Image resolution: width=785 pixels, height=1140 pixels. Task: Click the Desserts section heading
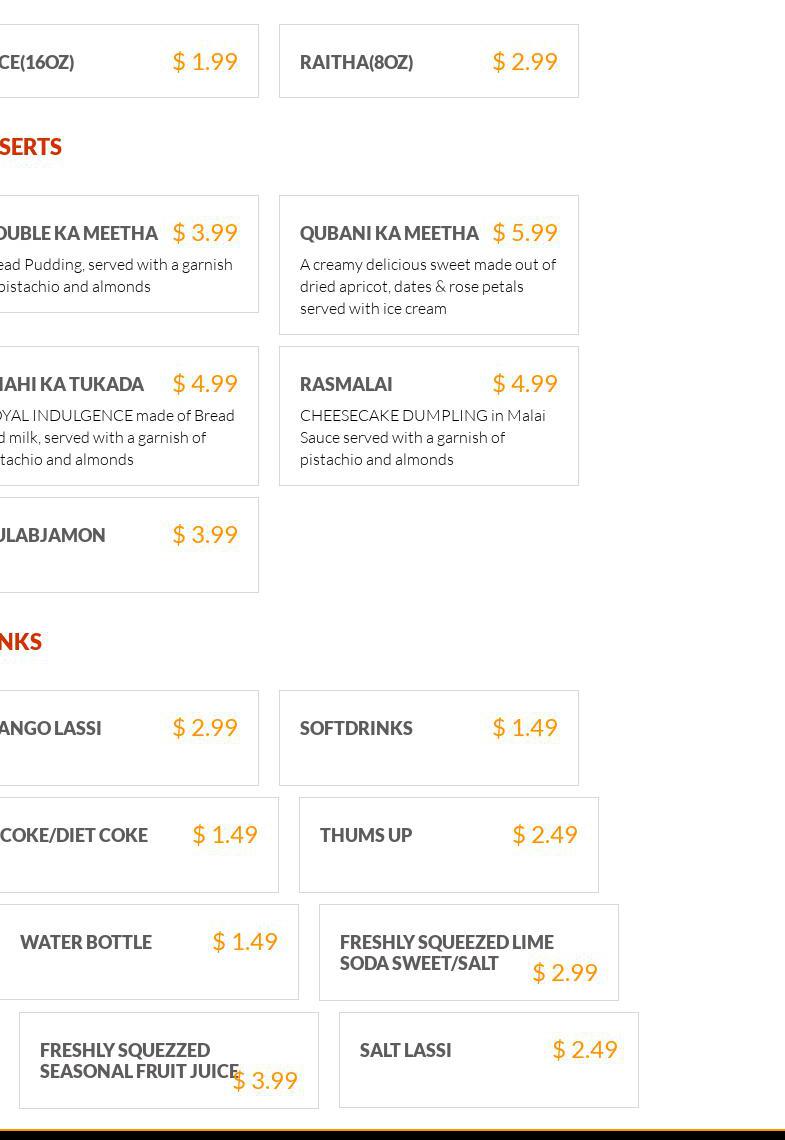pos(31,147)
